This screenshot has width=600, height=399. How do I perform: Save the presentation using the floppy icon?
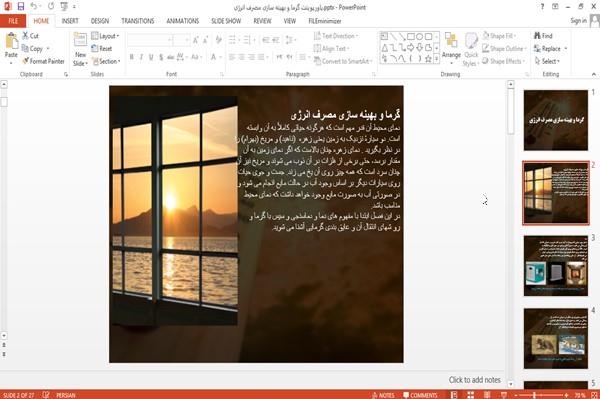point(21,7)
